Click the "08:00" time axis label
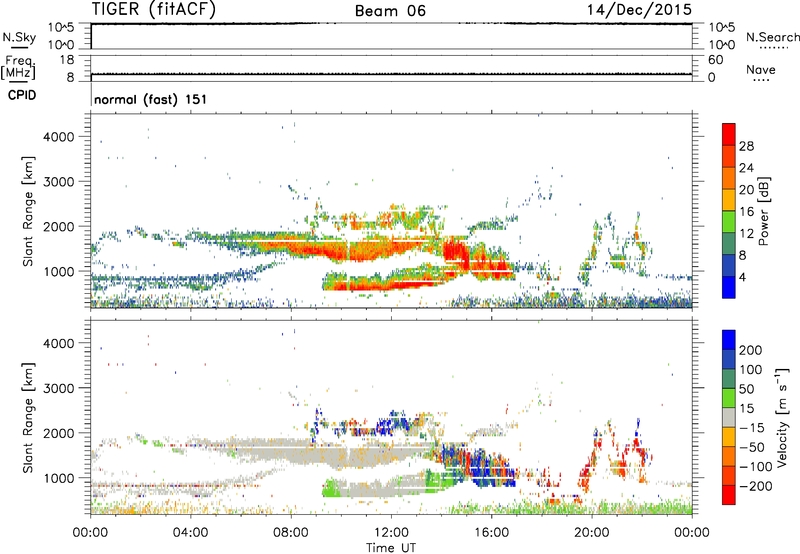 pyautogui.click(x=291, y=533)
